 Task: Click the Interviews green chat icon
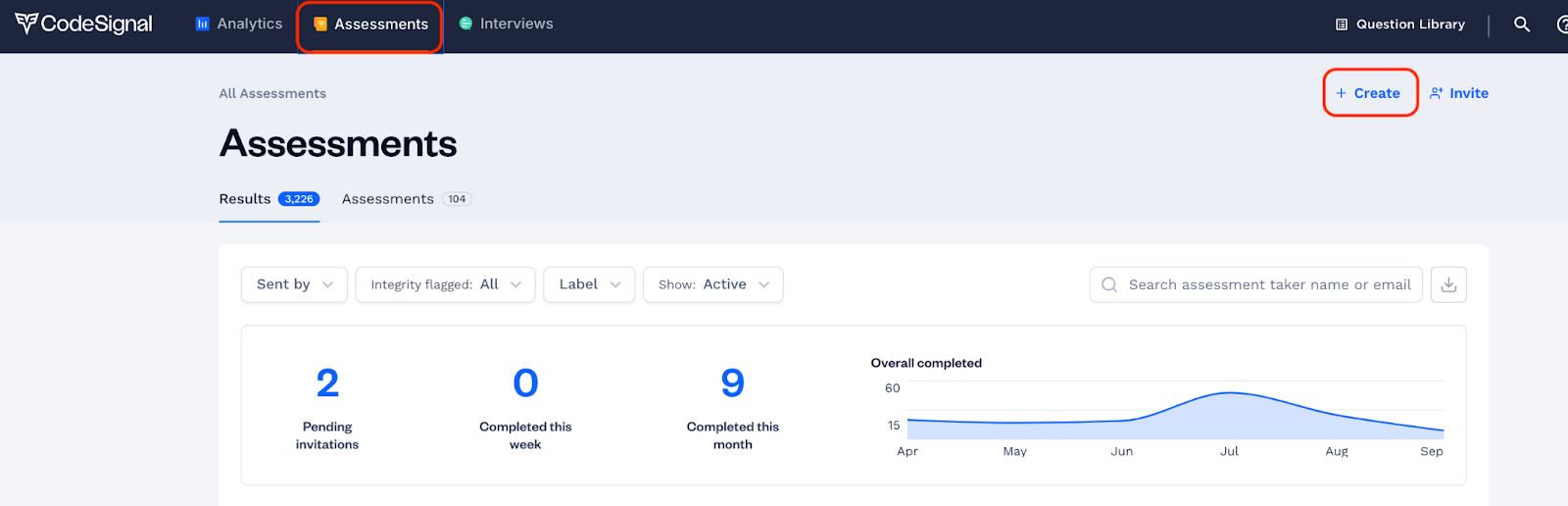click(x=466, y=24)
